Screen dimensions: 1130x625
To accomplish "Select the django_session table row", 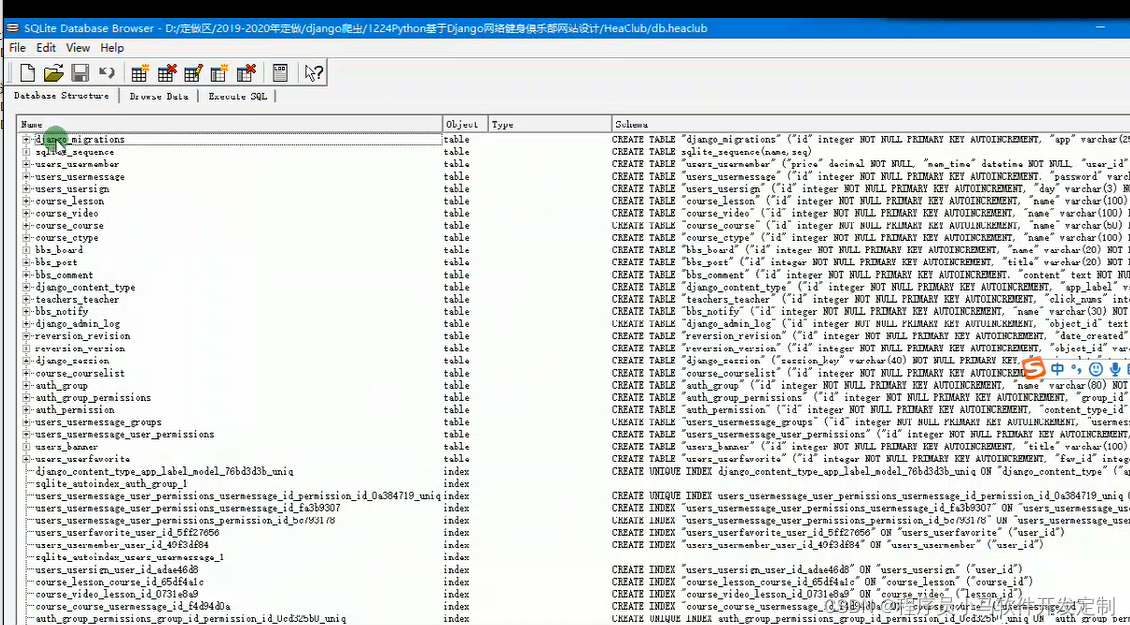I will (x=574, y=360).
